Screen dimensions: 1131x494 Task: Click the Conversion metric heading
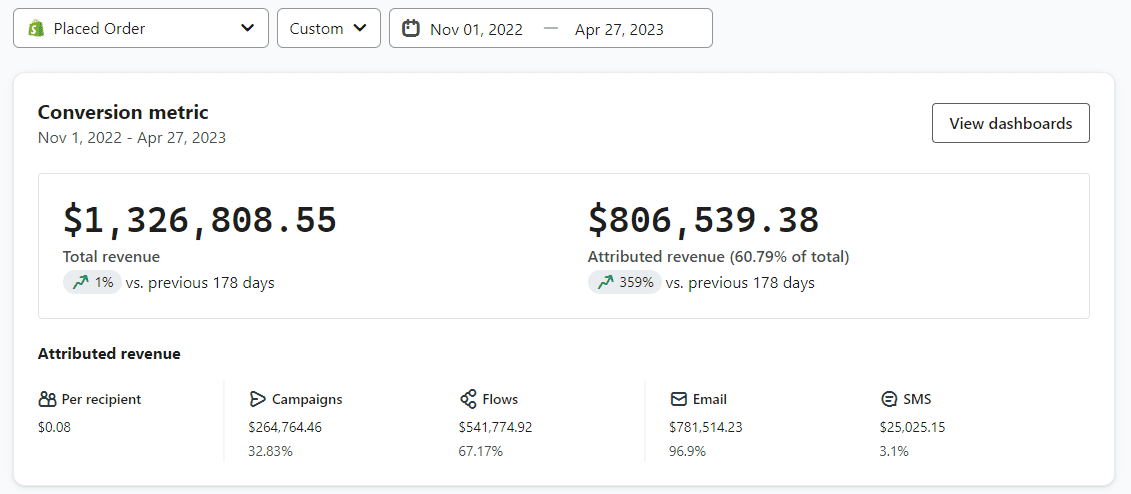pos(123,113)
